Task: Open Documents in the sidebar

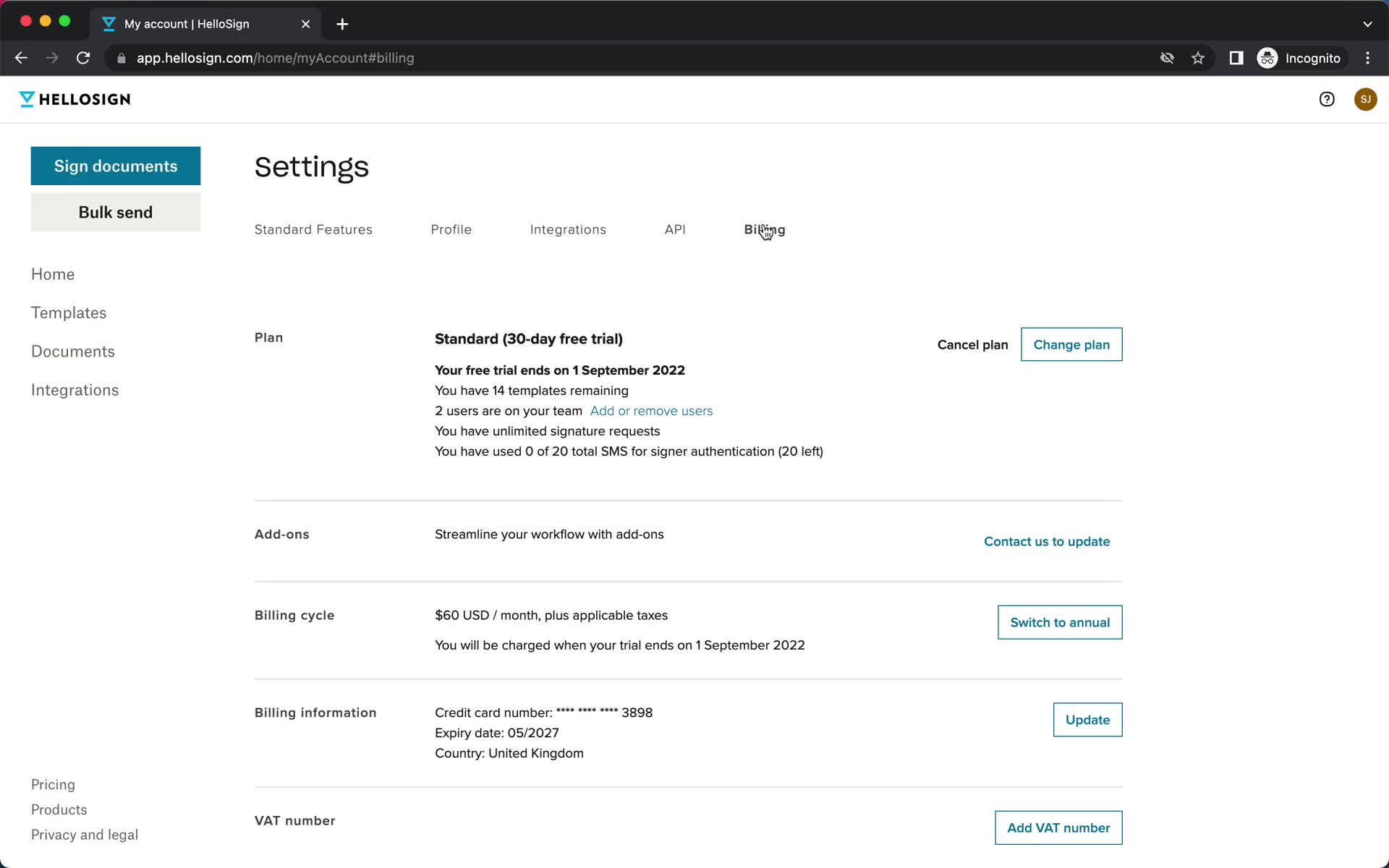Action: [73, 351]
